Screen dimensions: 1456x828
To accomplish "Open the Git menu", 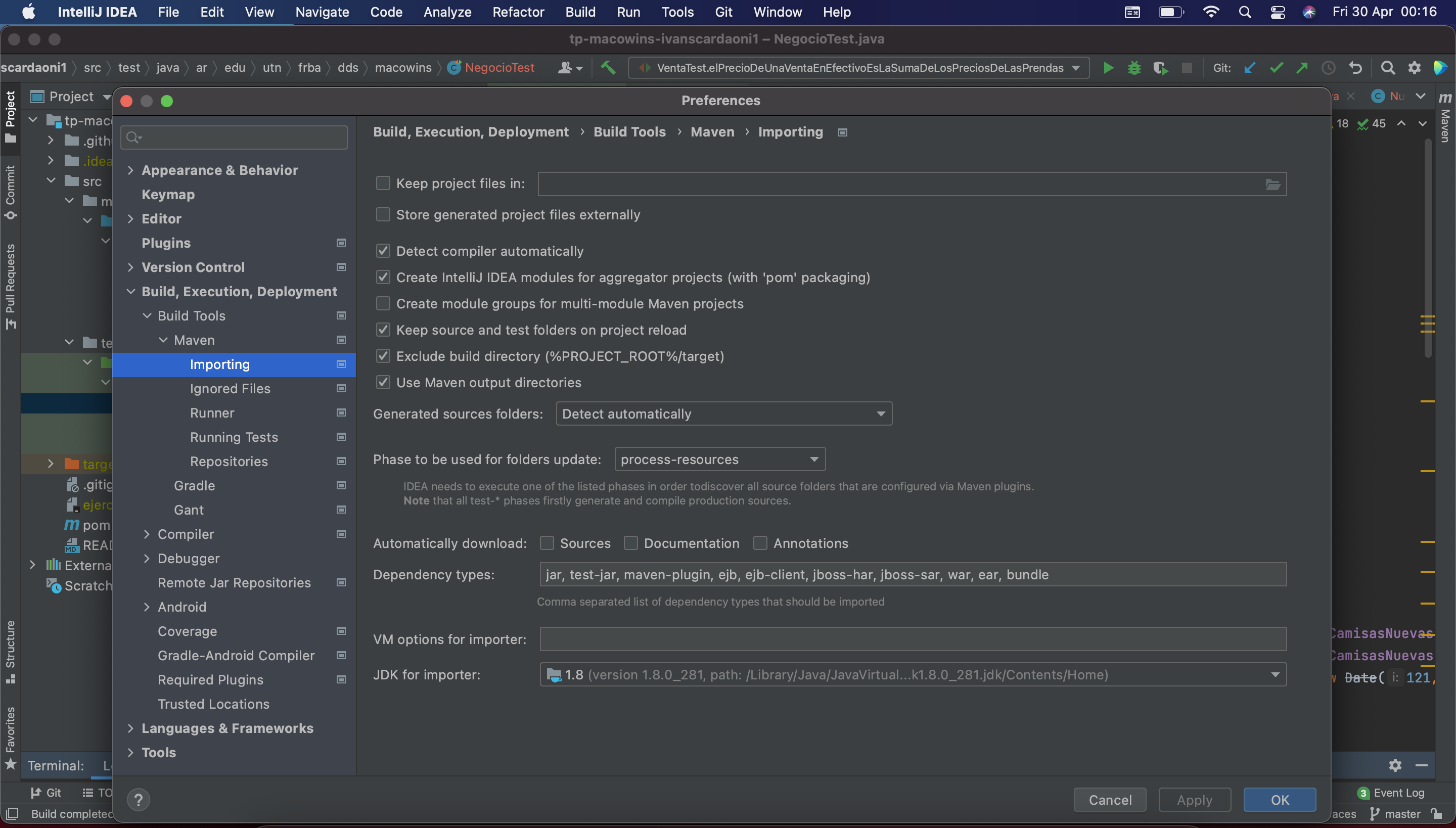I will [723, 12].
